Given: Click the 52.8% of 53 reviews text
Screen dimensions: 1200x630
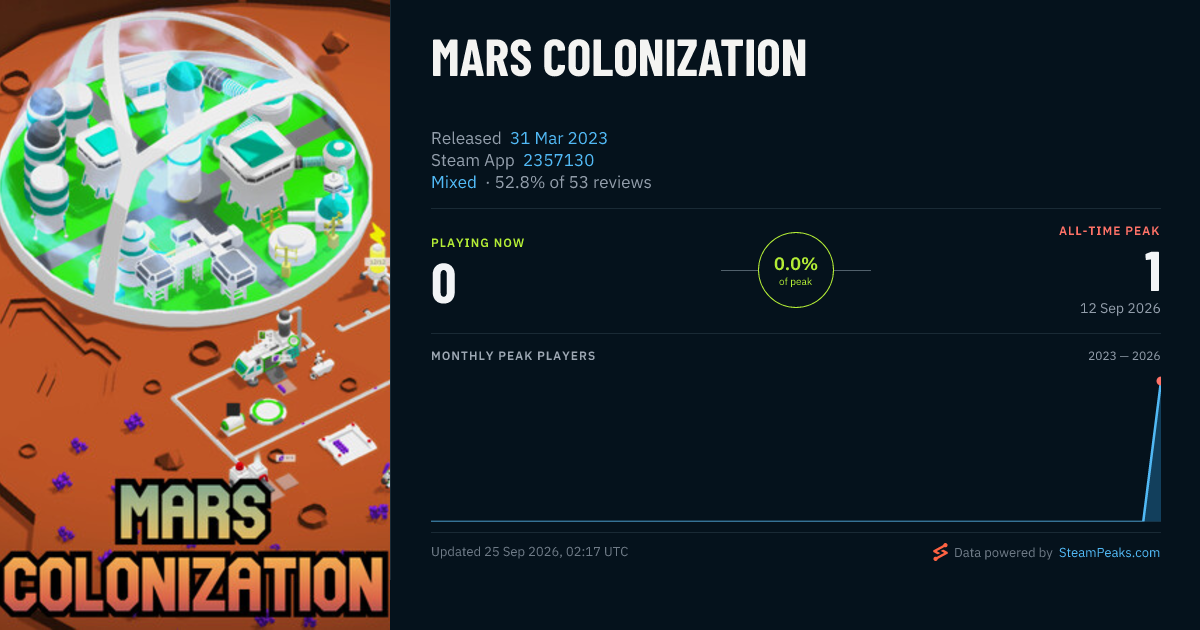Looking at the screenshot, I should [x=574, y=182].
